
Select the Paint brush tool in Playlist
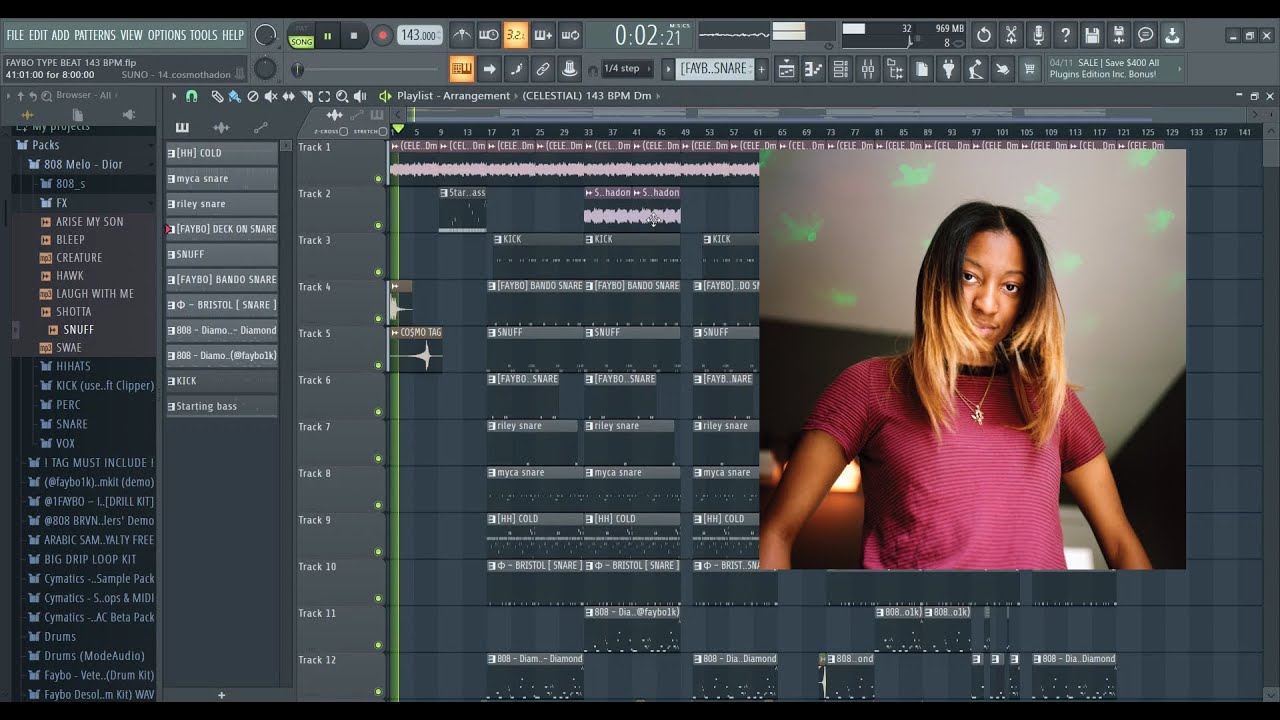(x=234, y=96)
